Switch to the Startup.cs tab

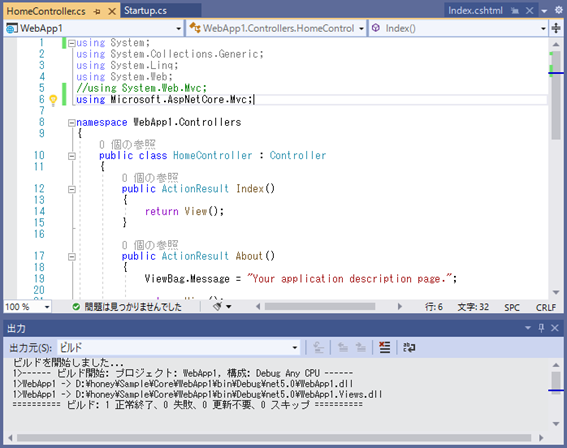(145, 11)
